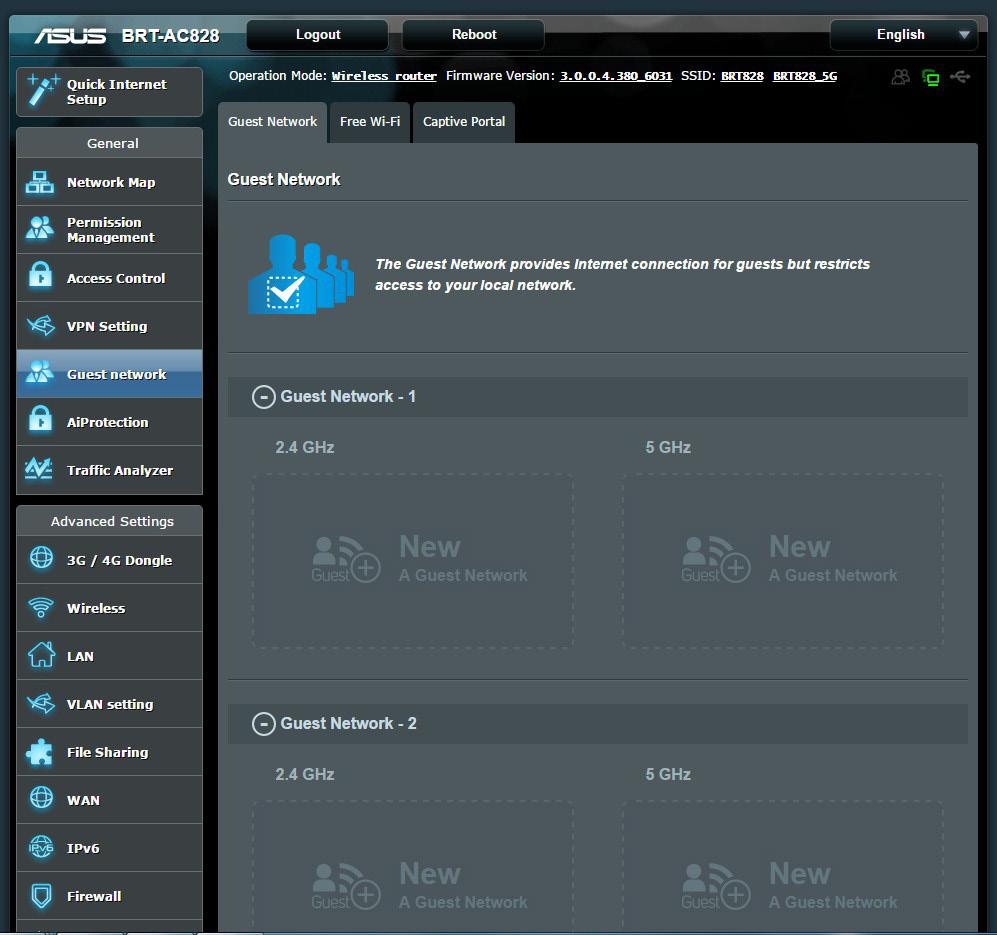The width and height of the screenshot is (997, 935).
Task: Open the Network Map menu item
Action: coord(109,182)
